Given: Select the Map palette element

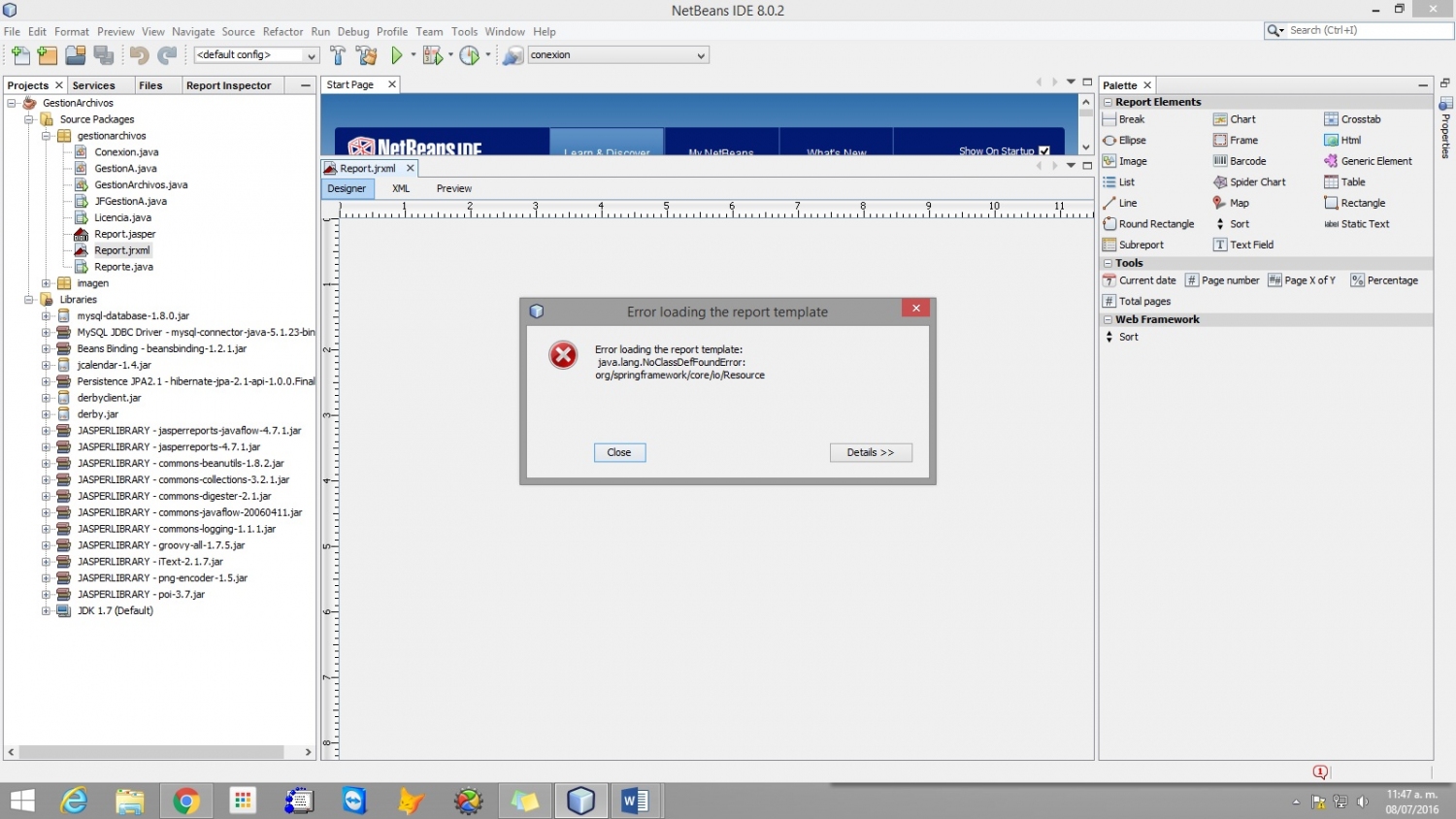Looking at the screenshot, I should pos(1231,203).
